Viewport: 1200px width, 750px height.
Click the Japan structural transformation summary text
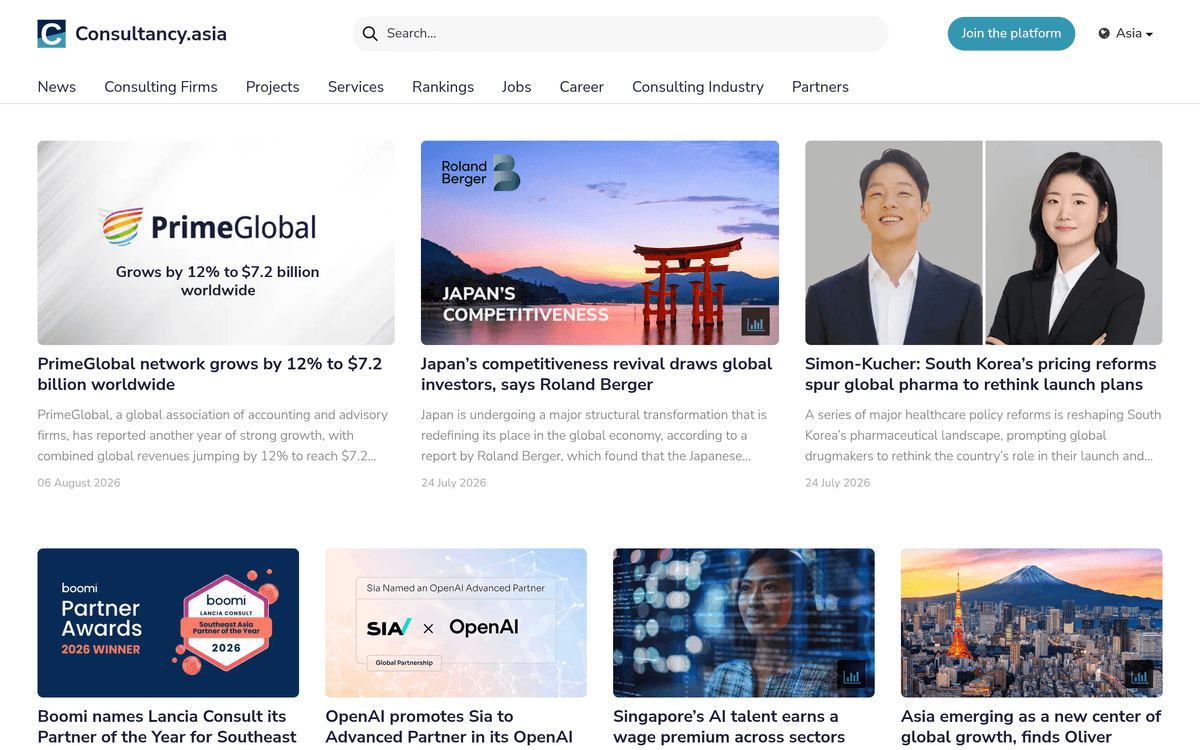point(595,435)
